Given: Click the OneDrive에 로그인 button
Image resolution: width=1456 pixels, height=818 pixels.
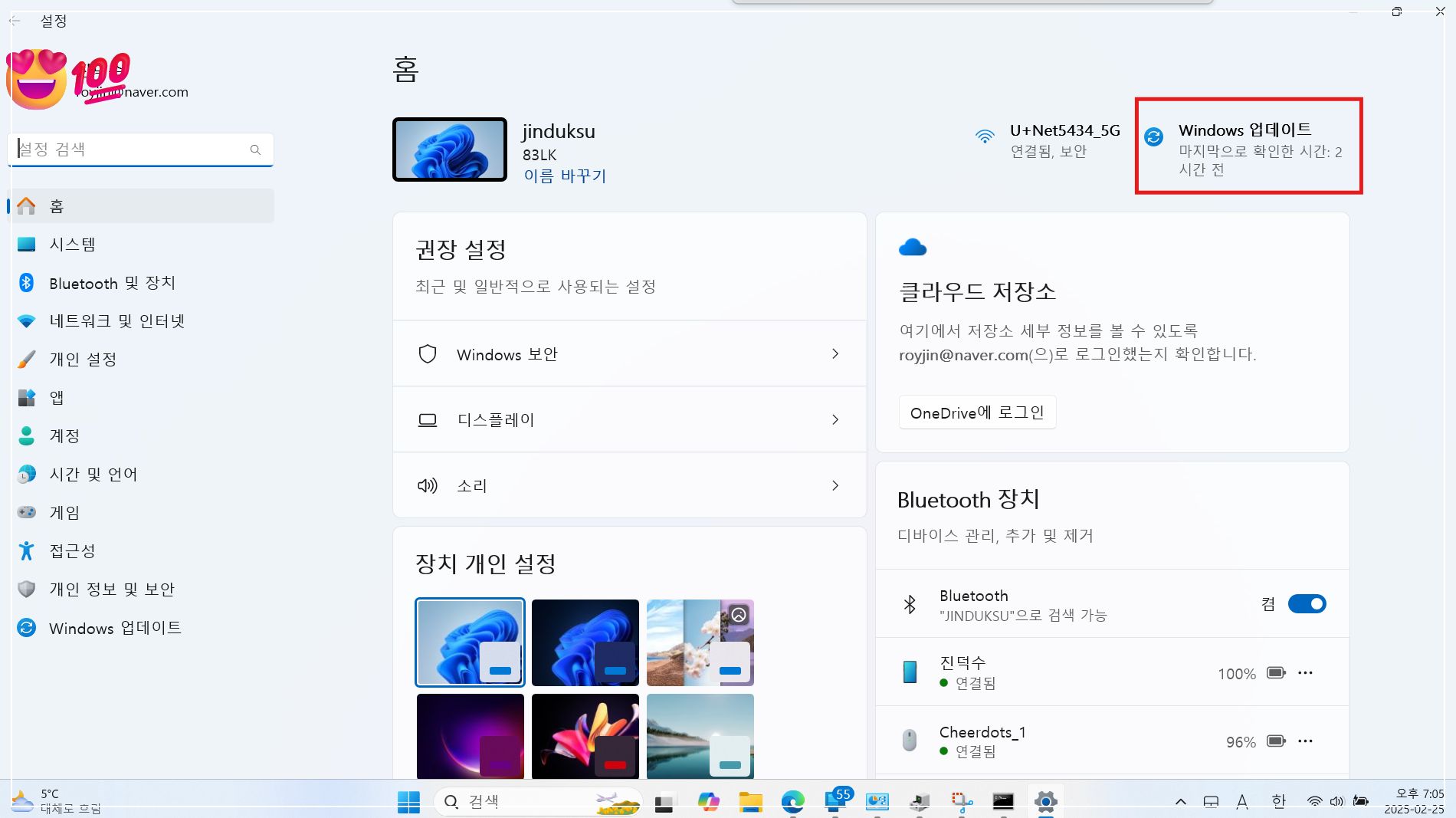Looking at the screenshot, I should coord(977,412).
